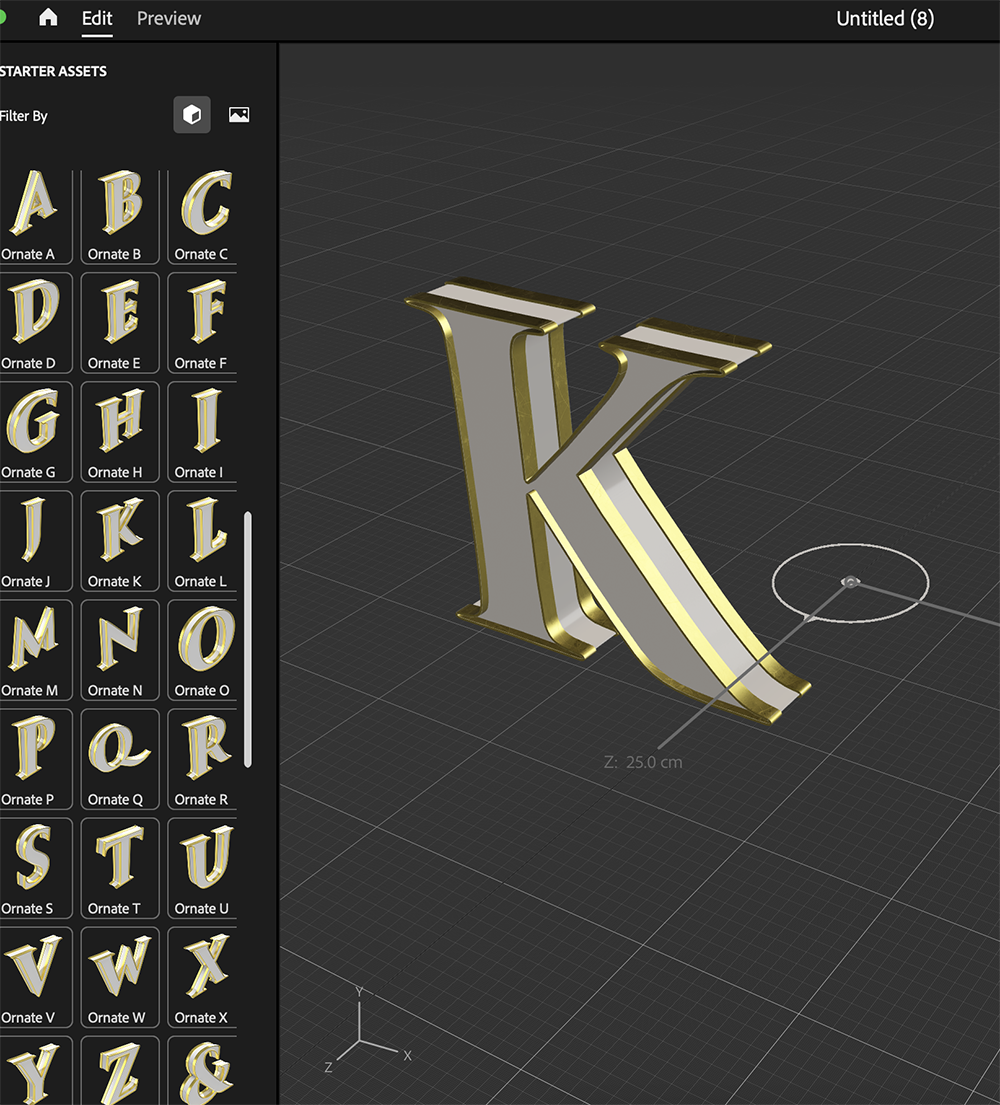Viewport: 1000px width, 1105px height.
Task: Select the Edit tab
Action: point(96,17)
